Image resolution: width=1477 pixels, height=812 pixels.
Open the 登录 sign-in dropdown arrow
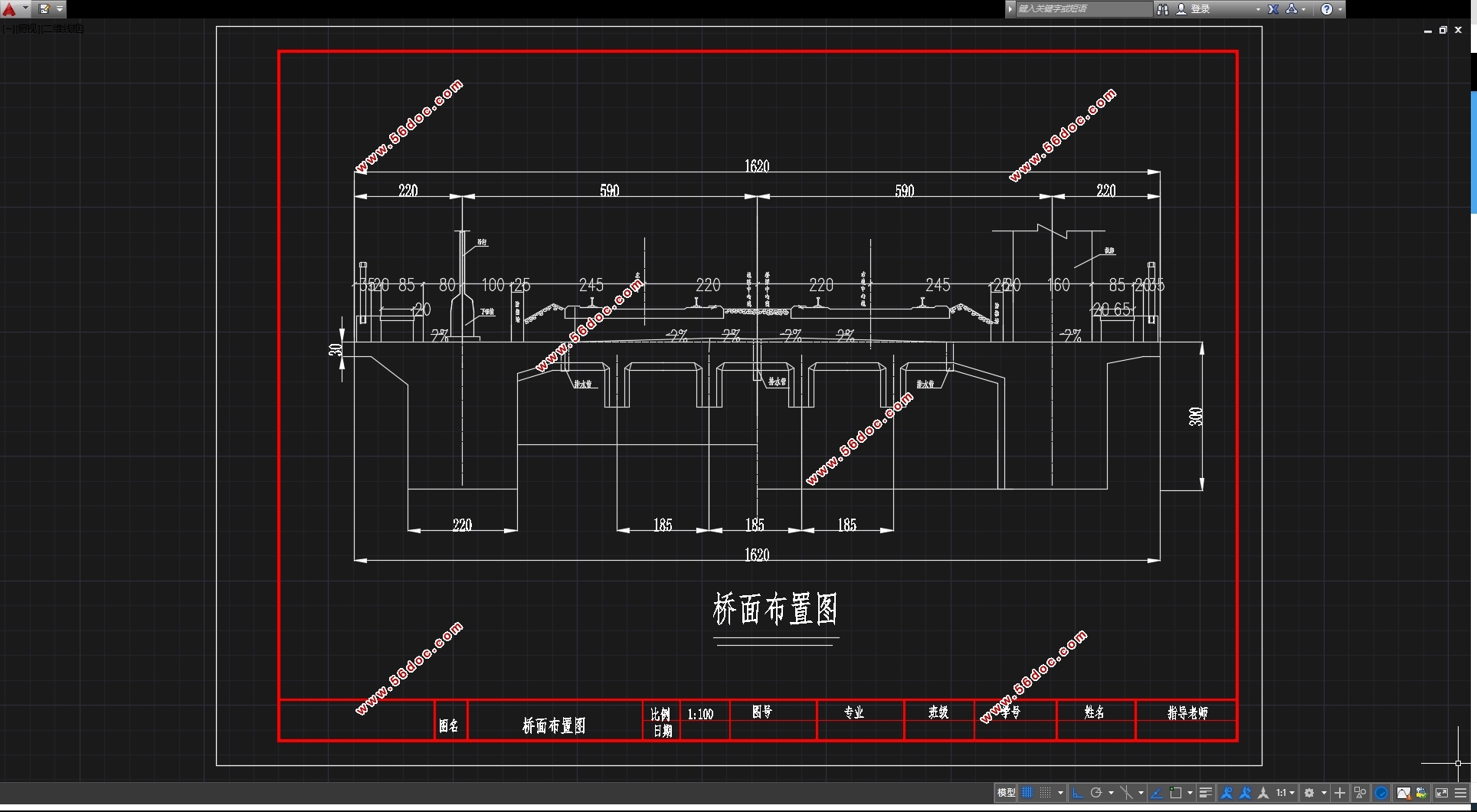1258,9
